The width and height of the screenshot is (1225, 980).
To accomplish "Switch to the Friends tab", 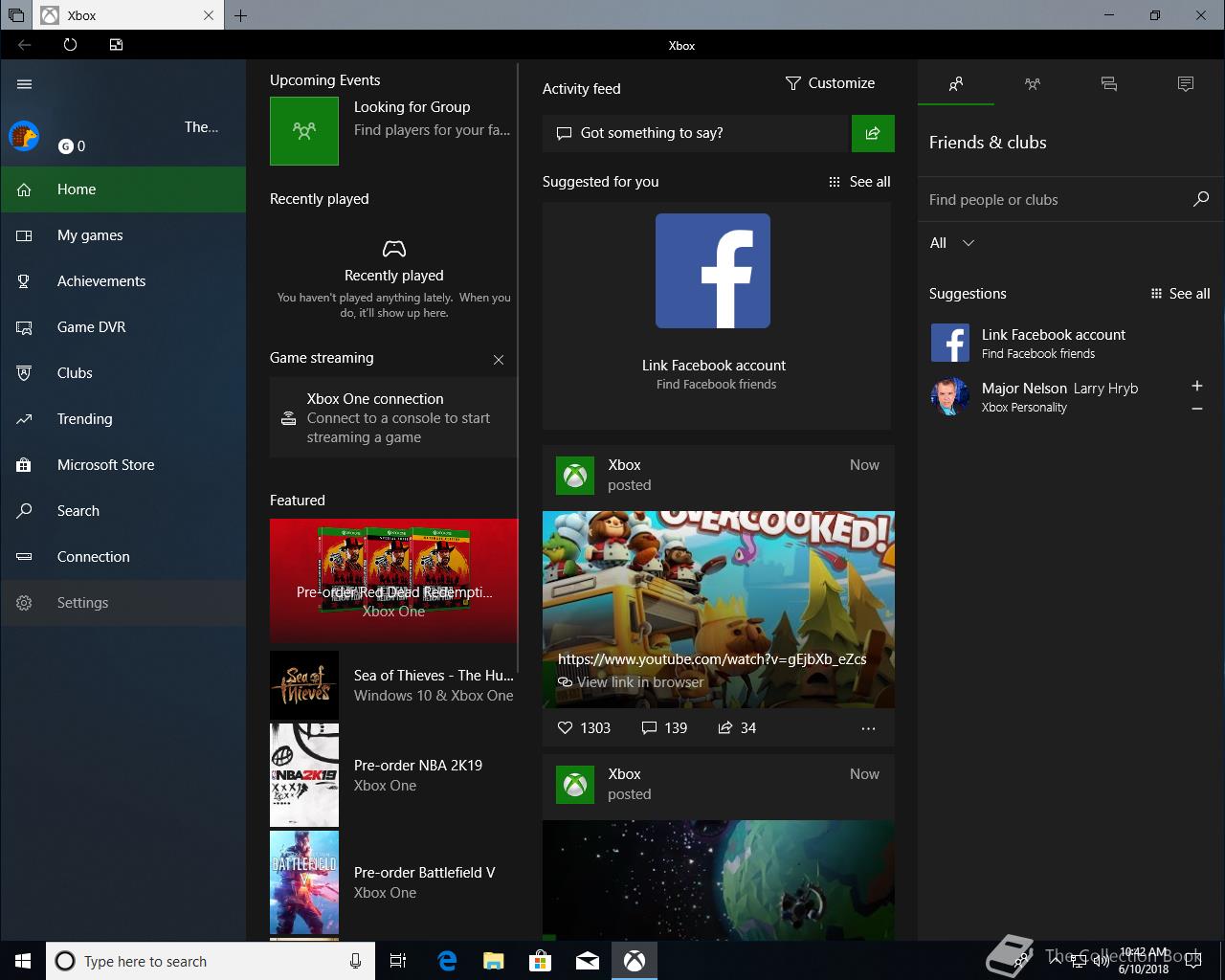I will click(x=956, y=84).
